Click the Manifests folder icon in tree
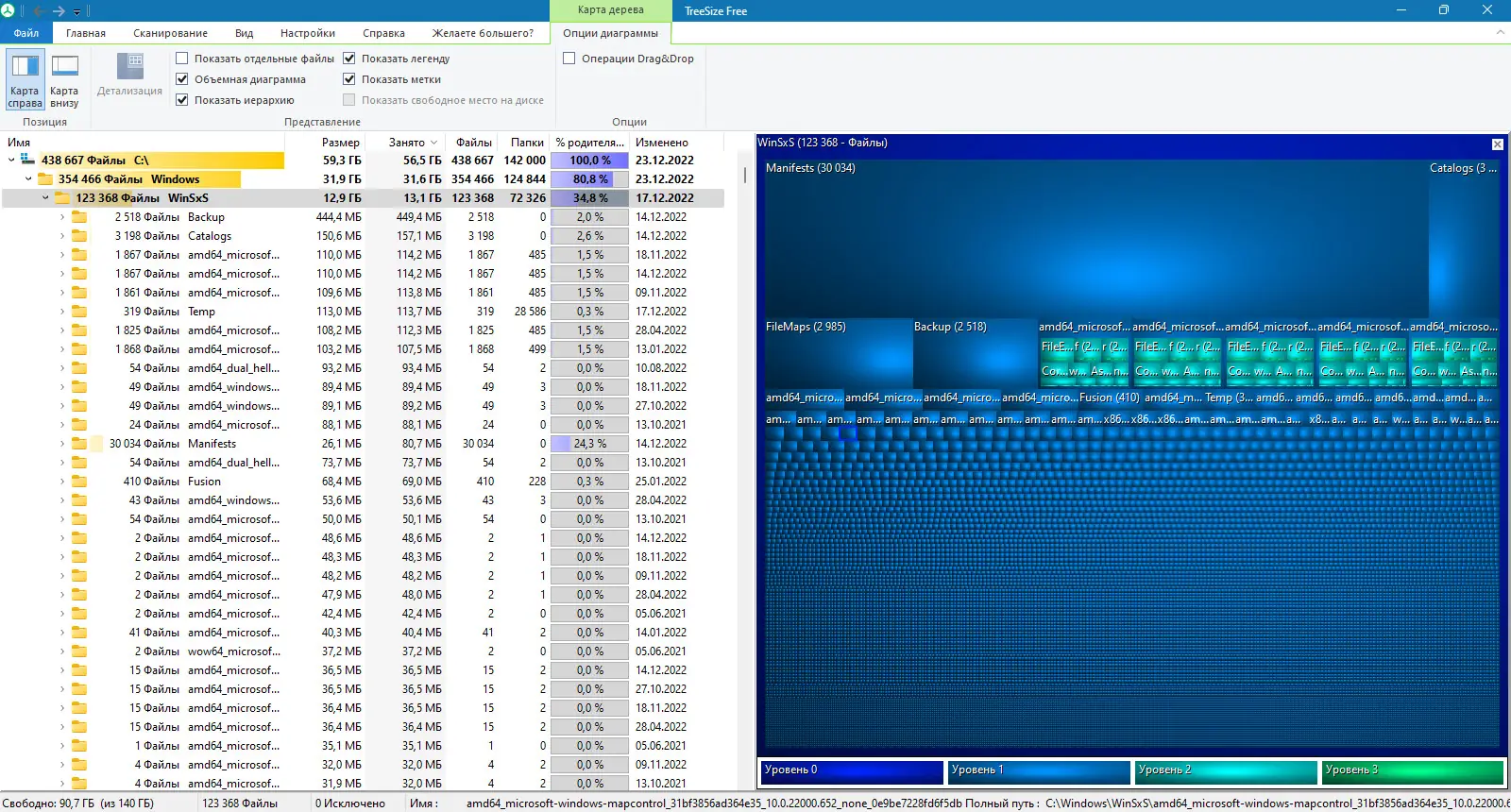 [79, 444]
